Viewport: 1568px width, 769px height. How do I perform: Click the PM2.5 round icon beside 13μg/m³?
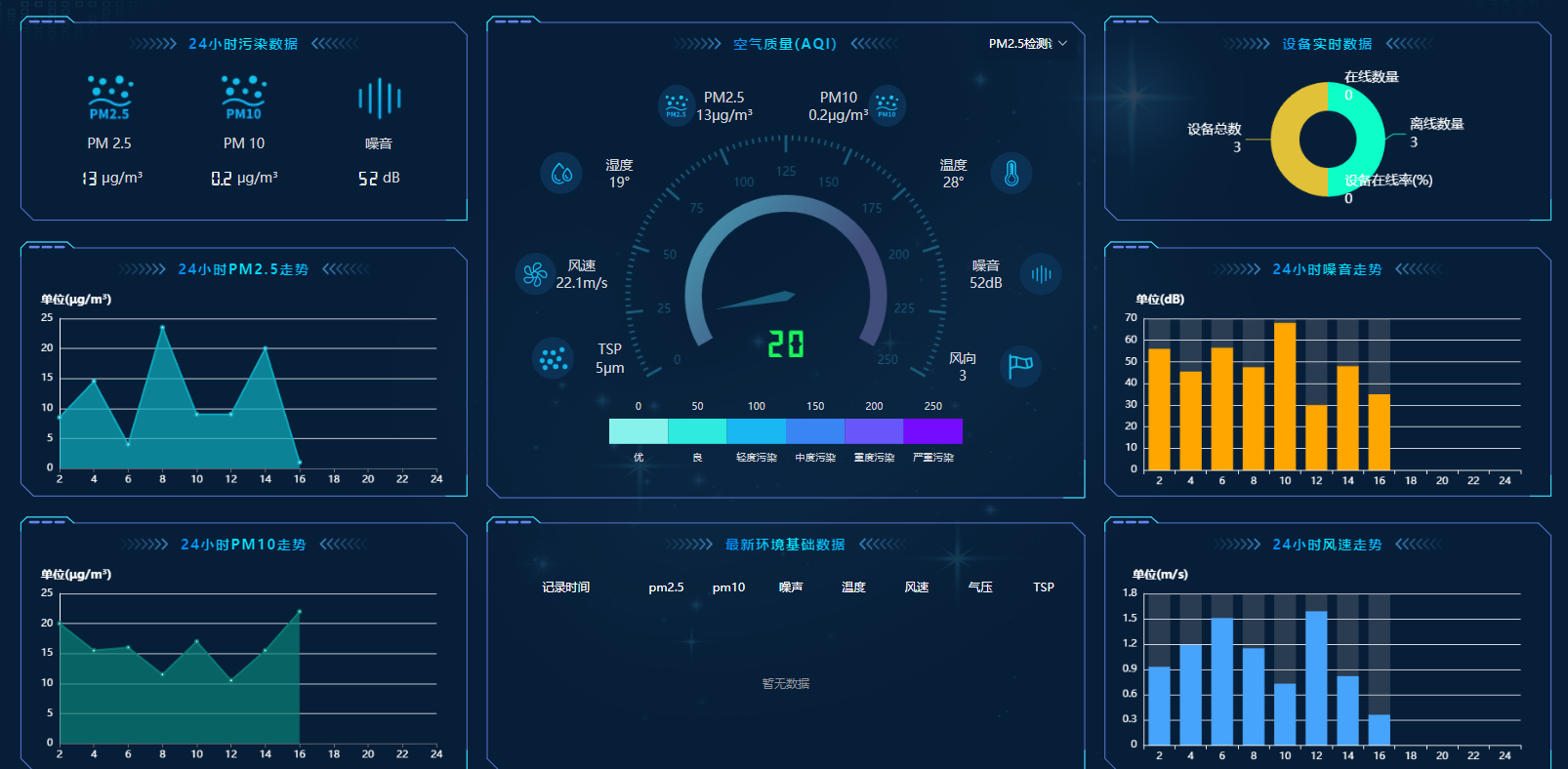point(676,105)
